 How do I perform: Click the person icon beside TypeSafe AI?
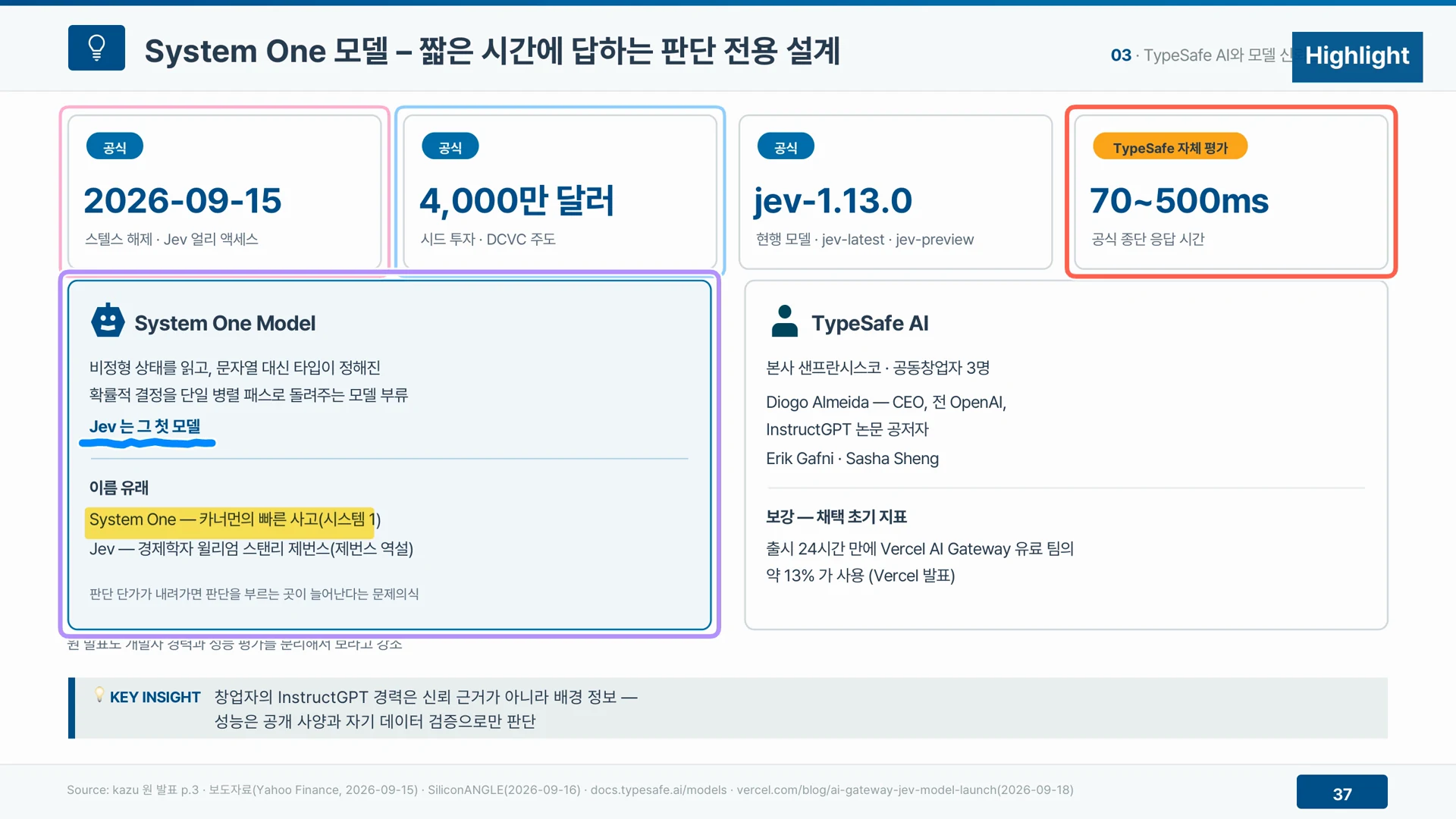[x=784, y=321]
